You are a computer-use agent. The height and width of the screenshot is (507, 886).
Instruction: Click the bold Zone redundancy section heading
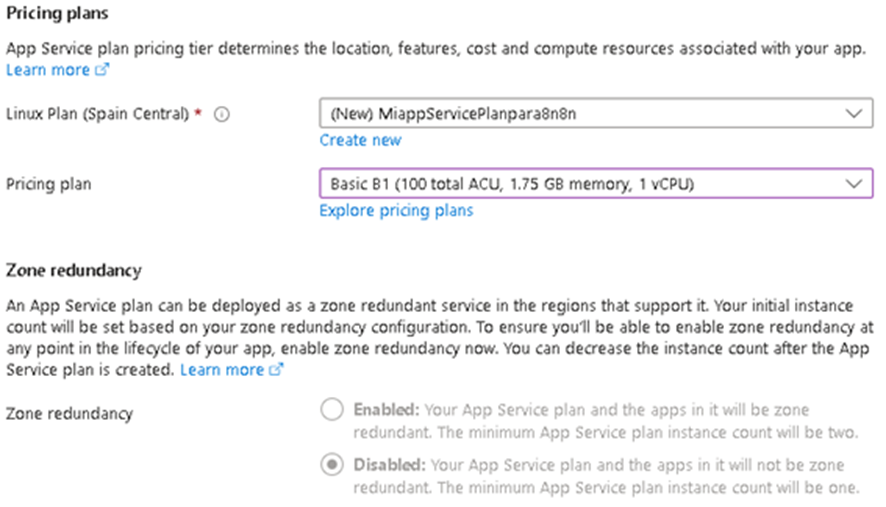pos(74,270)
